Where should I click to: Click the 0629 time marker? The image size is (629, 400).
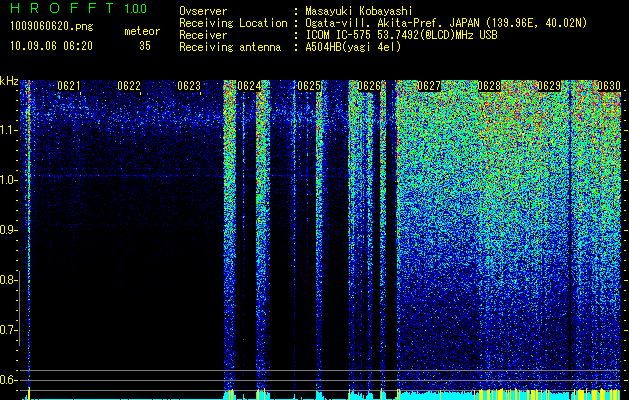[x=549, y=86]
